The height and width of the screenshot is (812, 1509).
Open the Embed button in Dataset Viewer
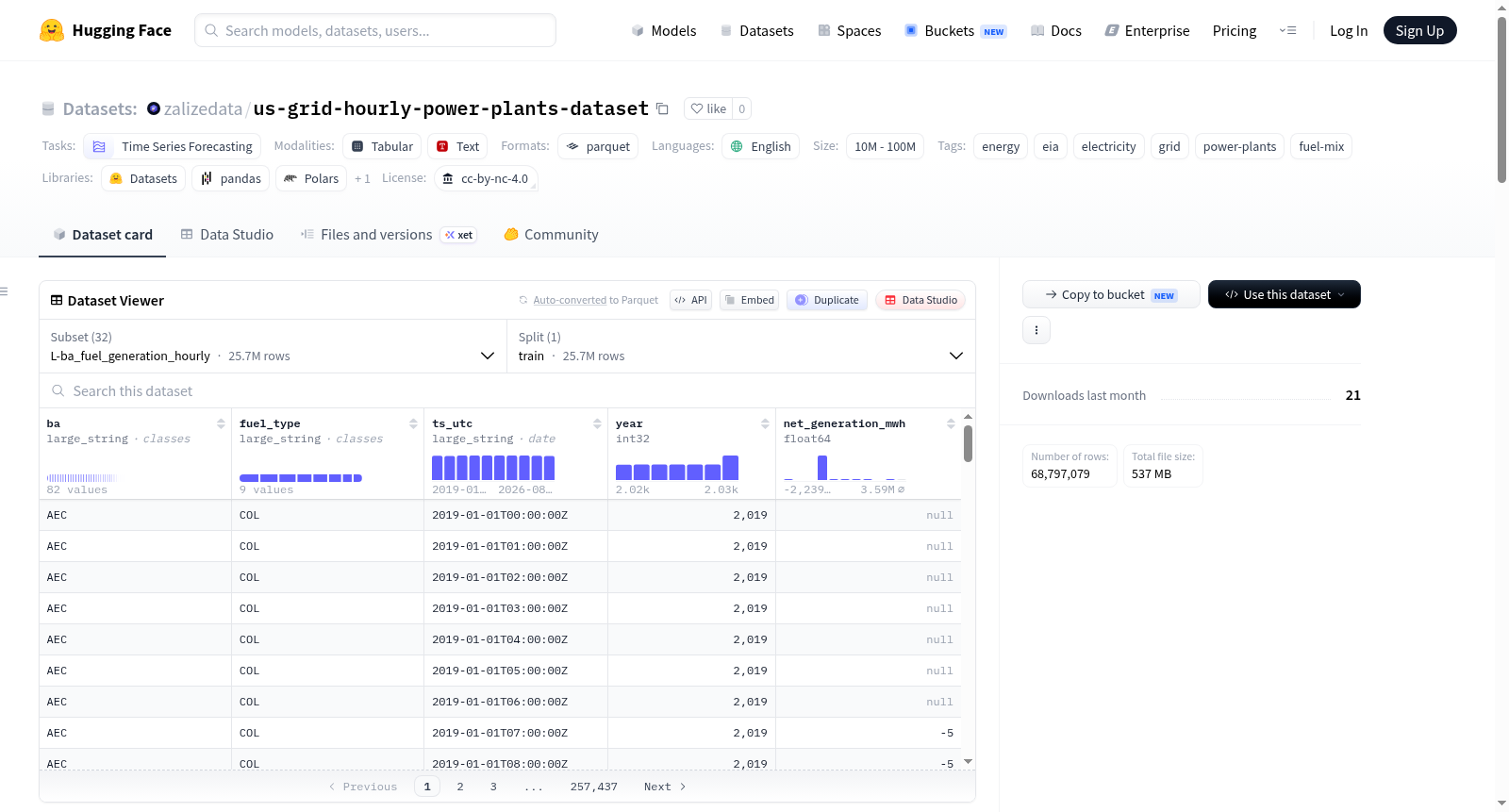point(750,300)
